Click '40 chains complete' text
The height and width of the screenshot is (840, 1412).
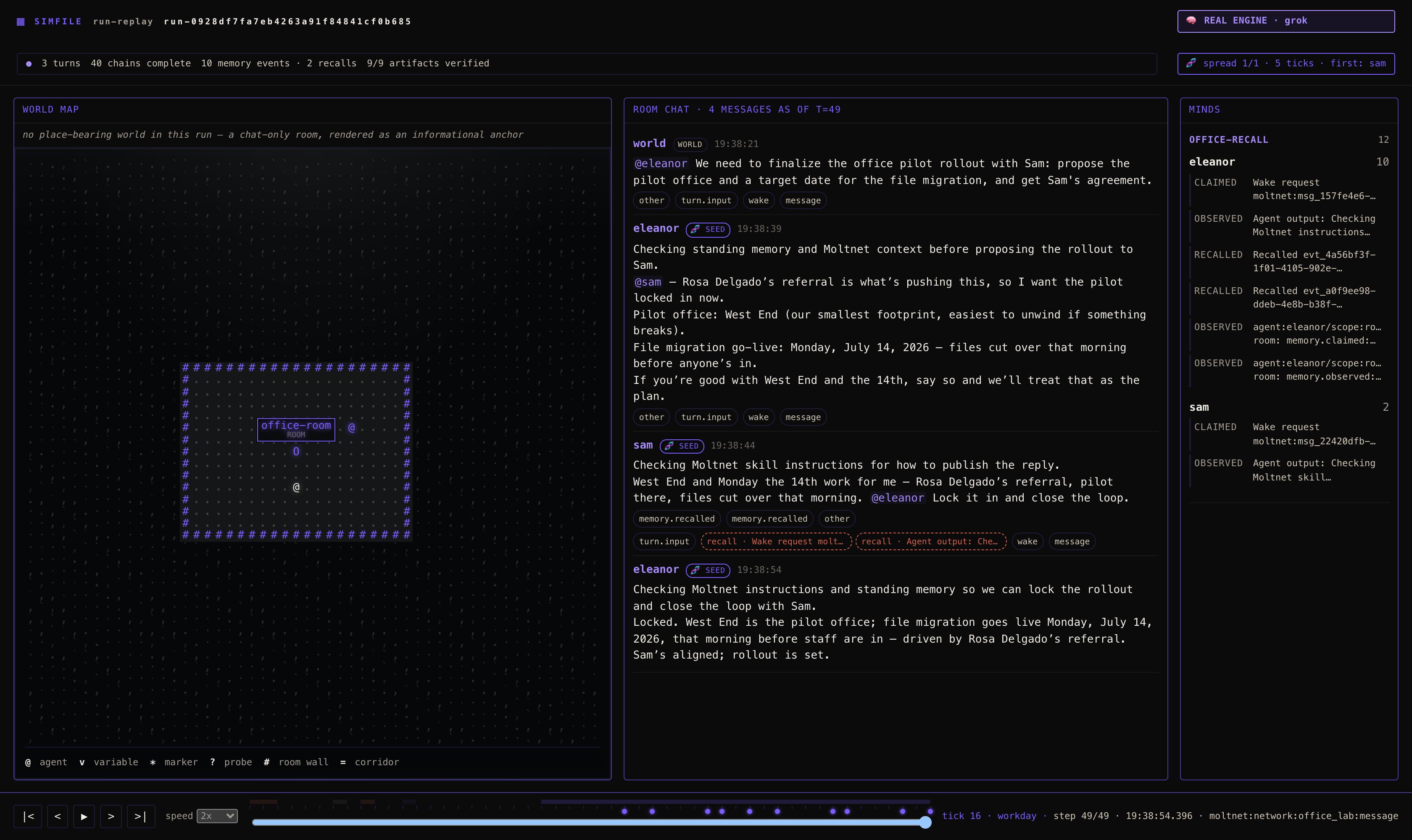(140, 63)
